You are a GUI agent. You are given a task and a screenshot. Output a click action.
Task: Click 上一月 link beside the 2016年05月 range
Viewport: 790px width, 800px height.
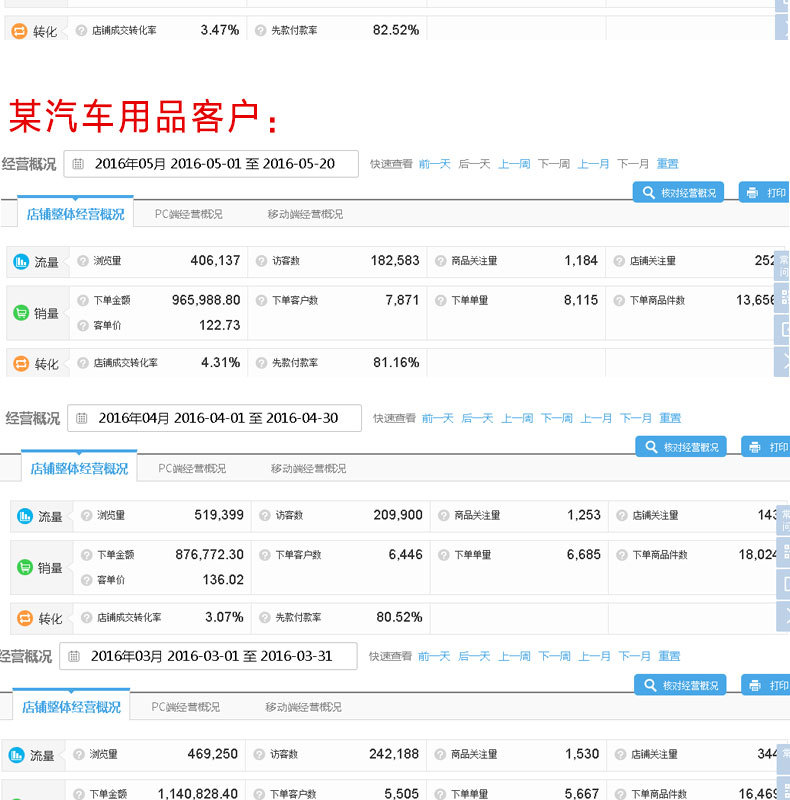[x=593, y=164]
